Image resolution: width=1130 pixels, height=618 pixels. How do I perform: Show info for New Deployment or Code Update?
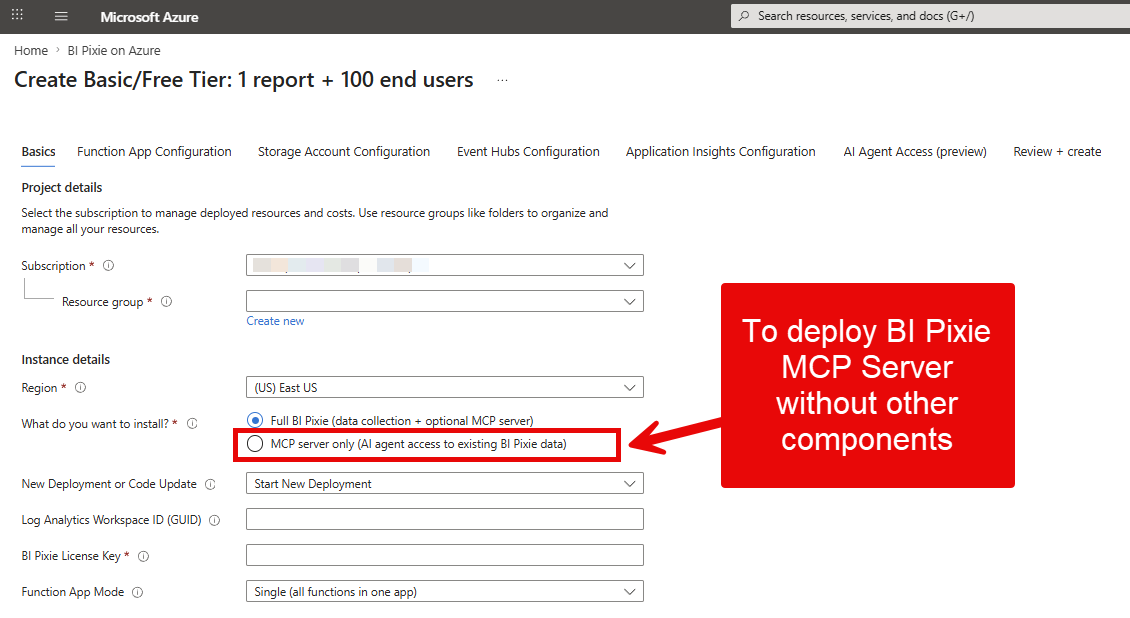coord(210,484)
